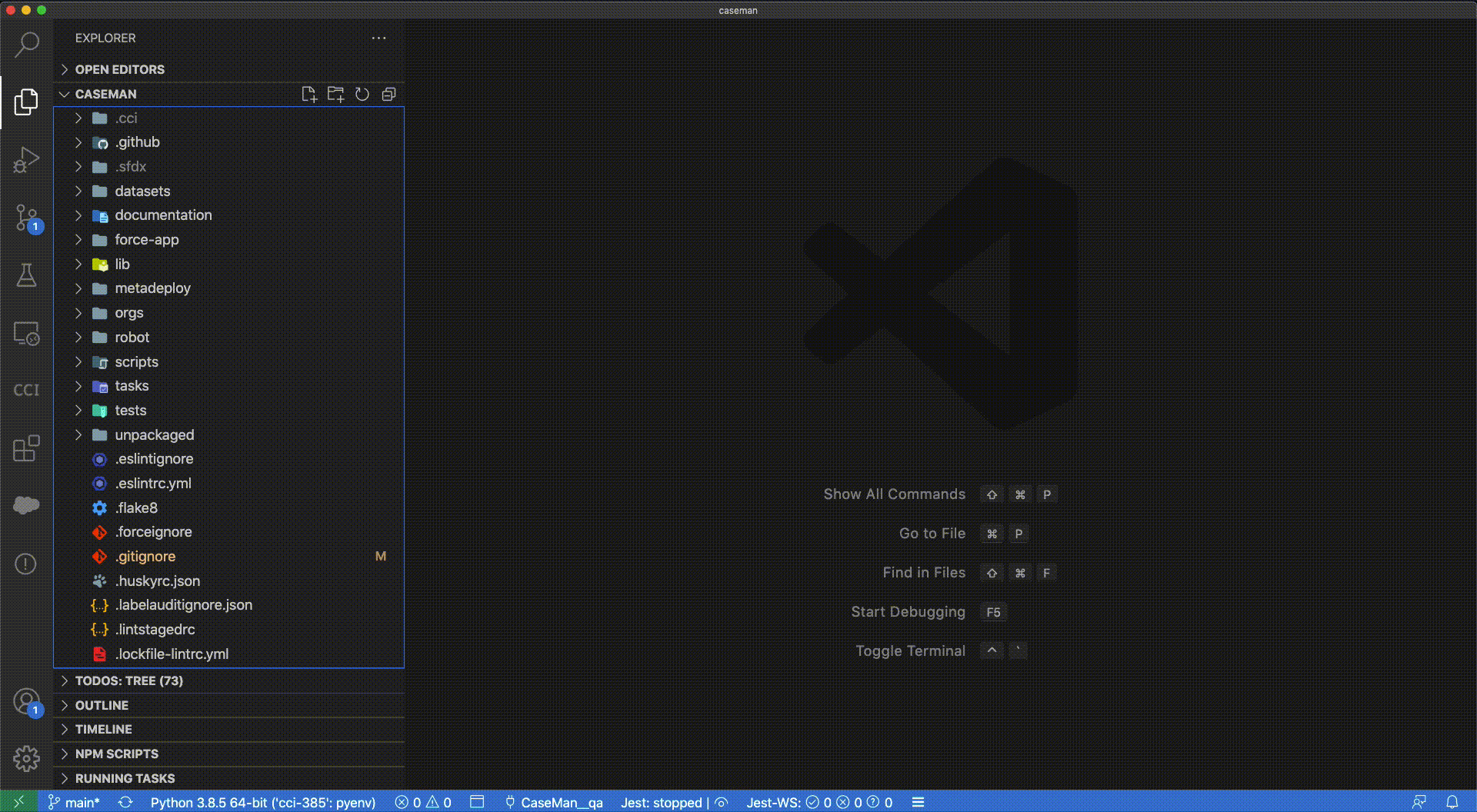Expand the orgs folder
The height and width of the screenshot is (812, 1477).
click(229, 313)
